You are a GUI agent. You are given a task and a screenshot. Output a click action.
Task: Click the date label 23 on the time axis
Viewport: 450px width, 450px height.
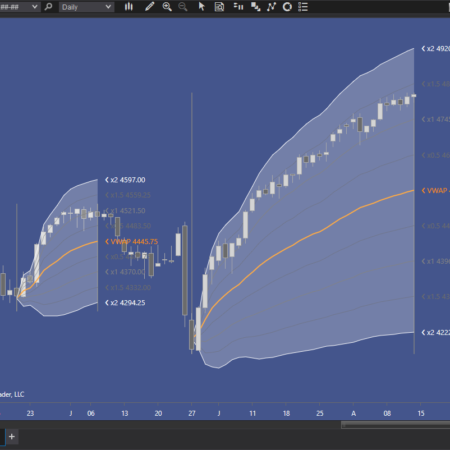(30, 413)
